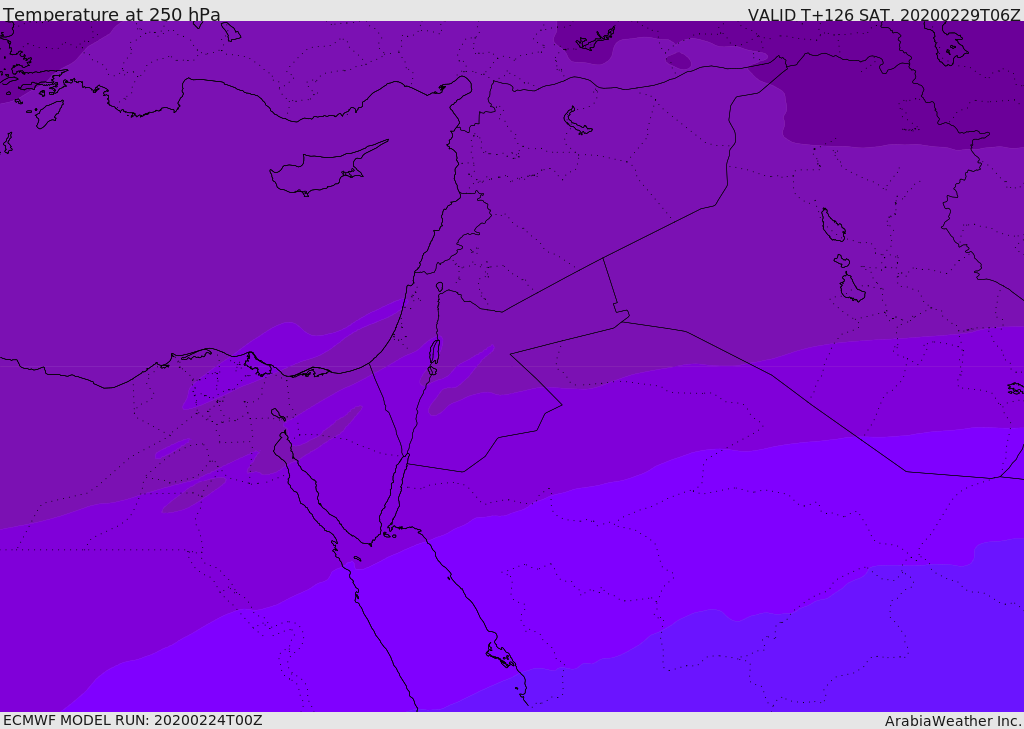Click Lake Tharthar in central Iraq
The height and width of the screenshot is (729, 1024).
832,225
